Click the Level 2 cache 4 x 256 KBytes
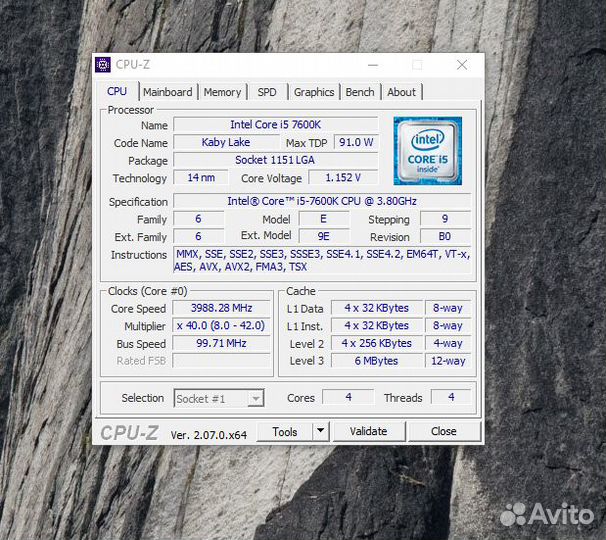The image size is (606, 540). click(377, 343)
